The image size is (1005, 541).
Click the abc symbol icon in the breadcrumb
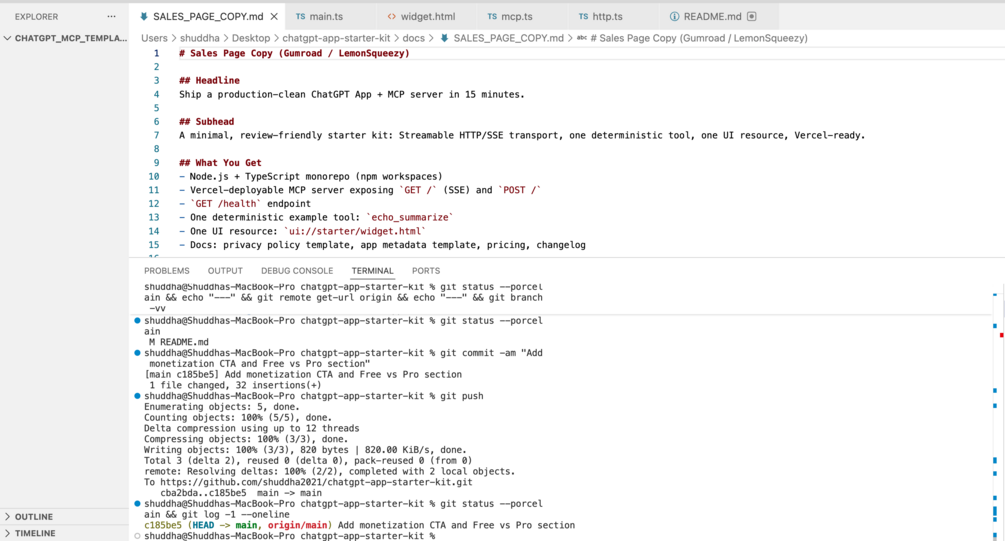[581, 38]
